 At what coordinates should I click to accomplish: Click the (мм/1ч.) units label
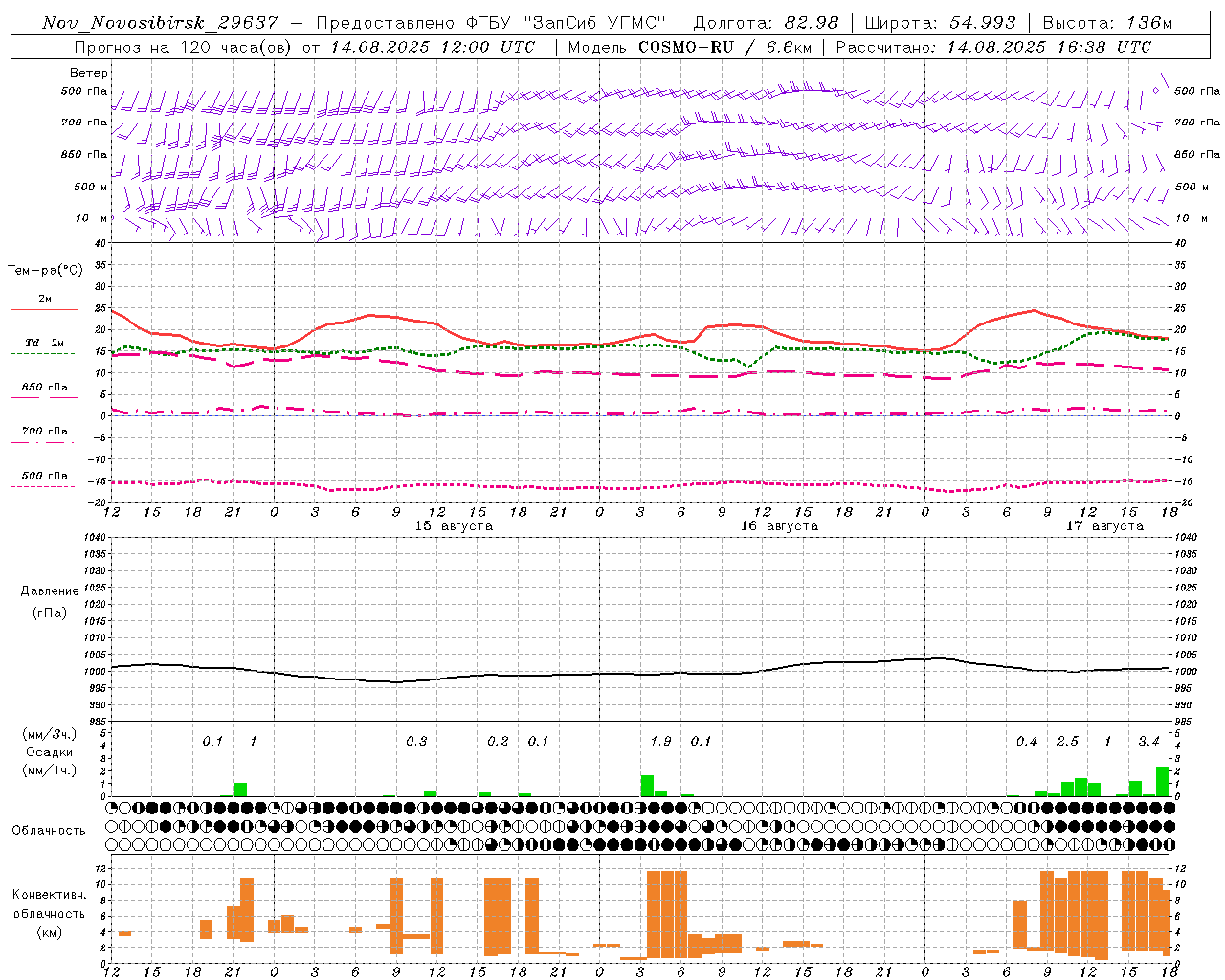point(49,770)
